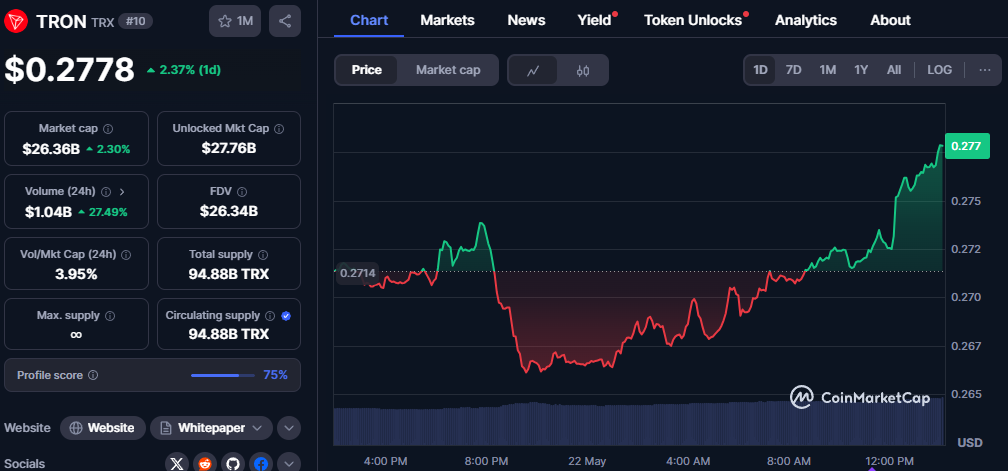Screen dimensions: 1008x471
Task: Click the verified badge by Circulating supply
Action: [x=286, y=315]
